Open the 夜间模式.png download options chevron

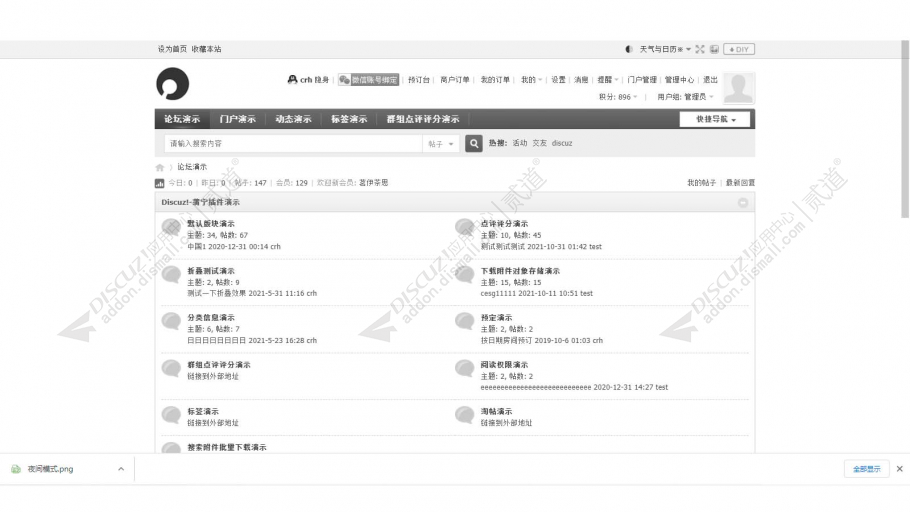coord(121,469)
